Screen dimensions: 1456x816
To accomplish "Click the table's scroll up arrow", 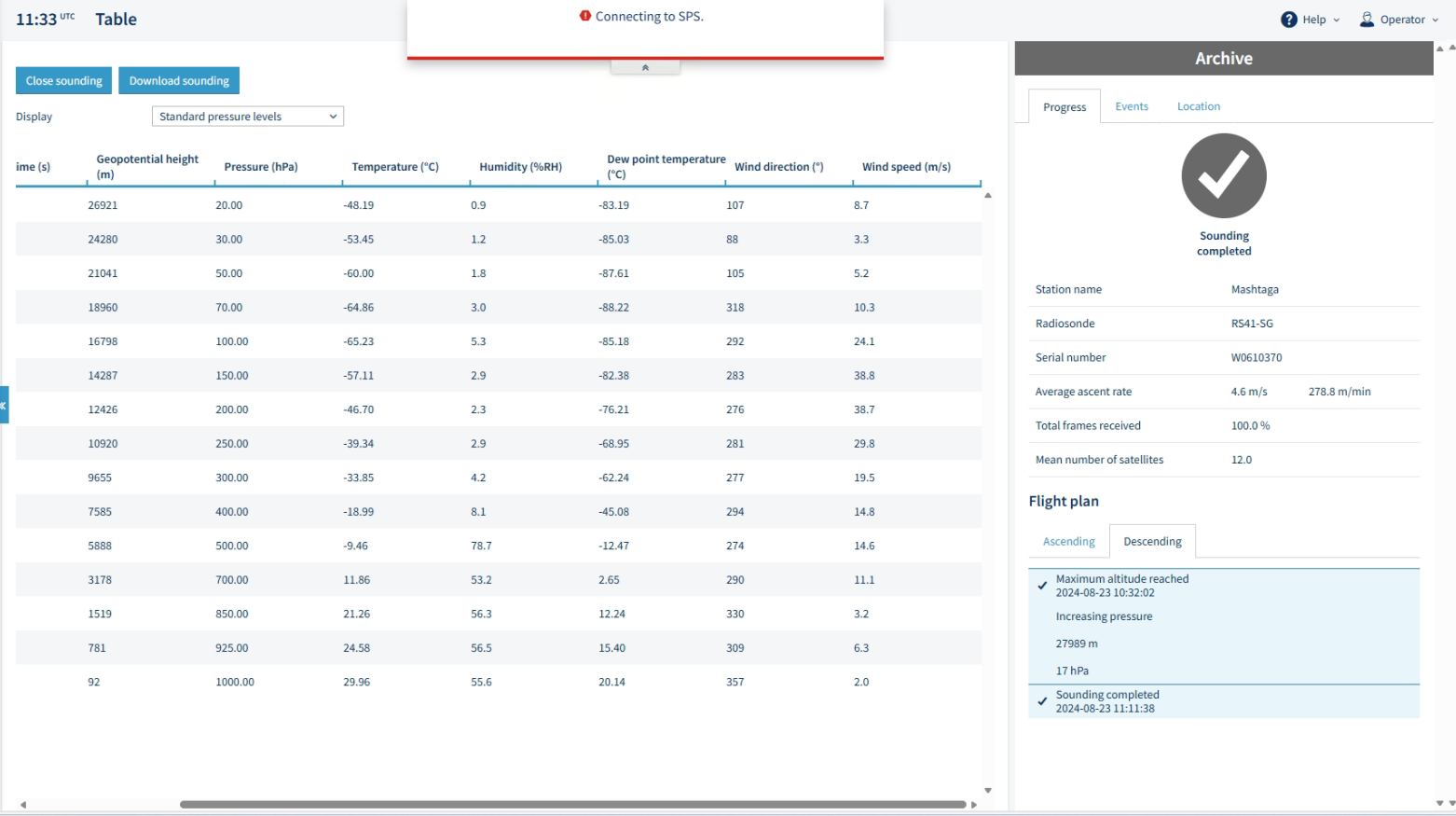I will click(x=988, y=196).
